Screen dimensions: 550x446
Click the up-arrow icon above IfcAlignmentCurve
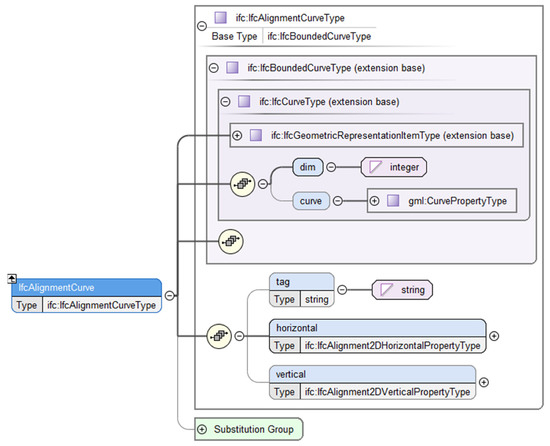pos(12,278)
